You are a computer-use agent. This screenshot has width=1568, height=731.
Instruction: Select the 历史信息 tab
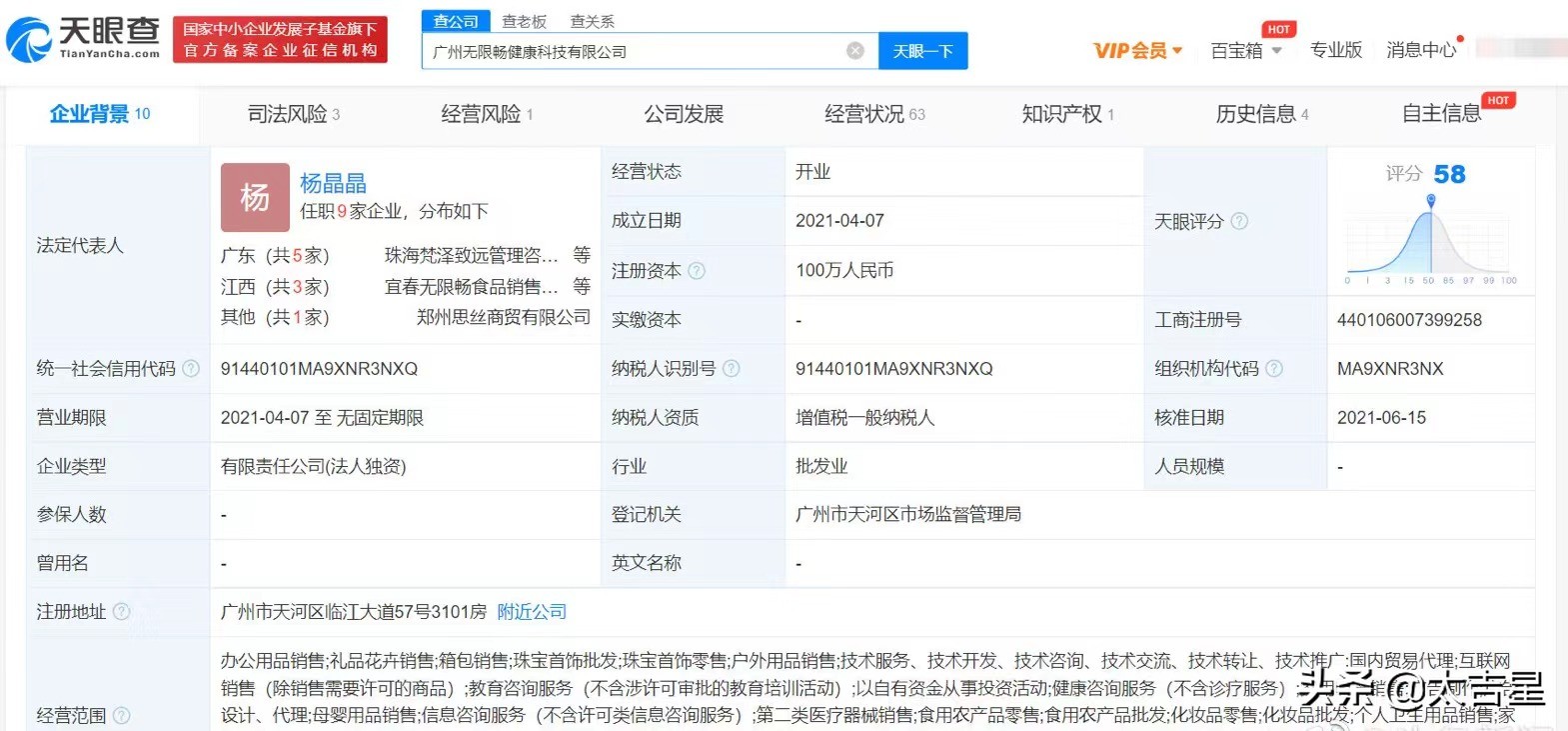pyautogui.click(x=1261, y=114)
